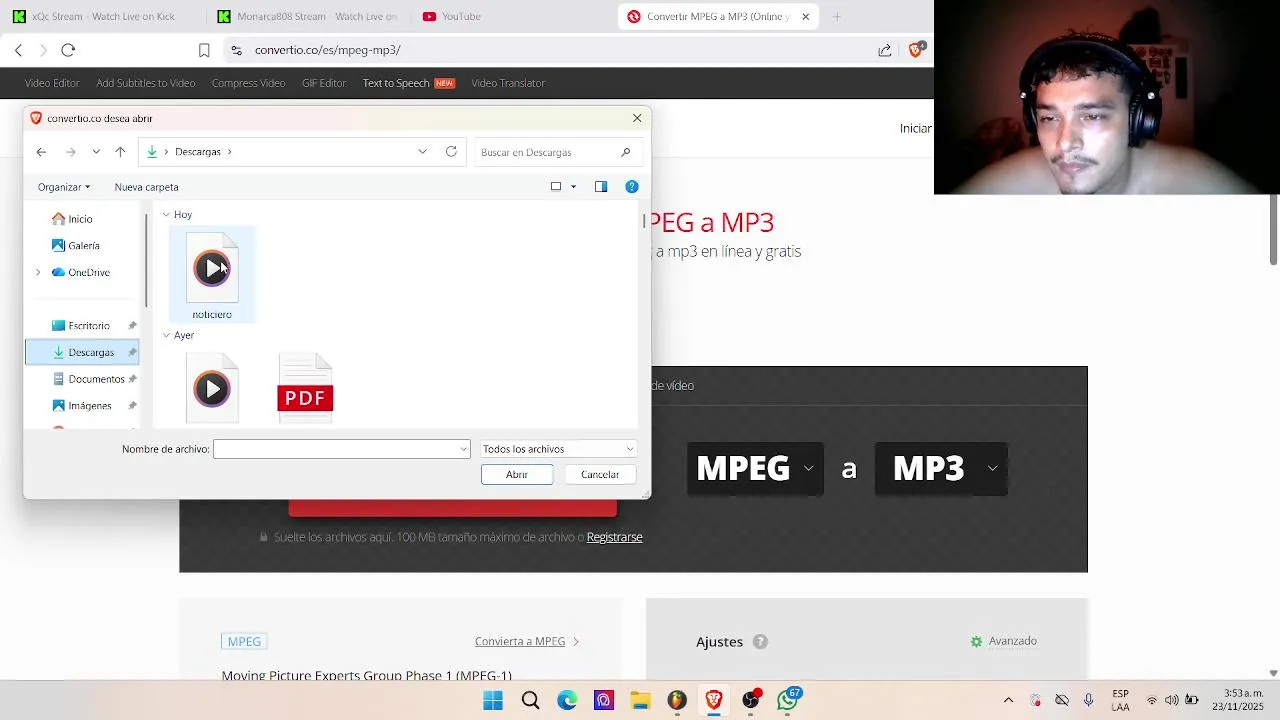Open the file name dropdown arrow

[x=463, y=449]
